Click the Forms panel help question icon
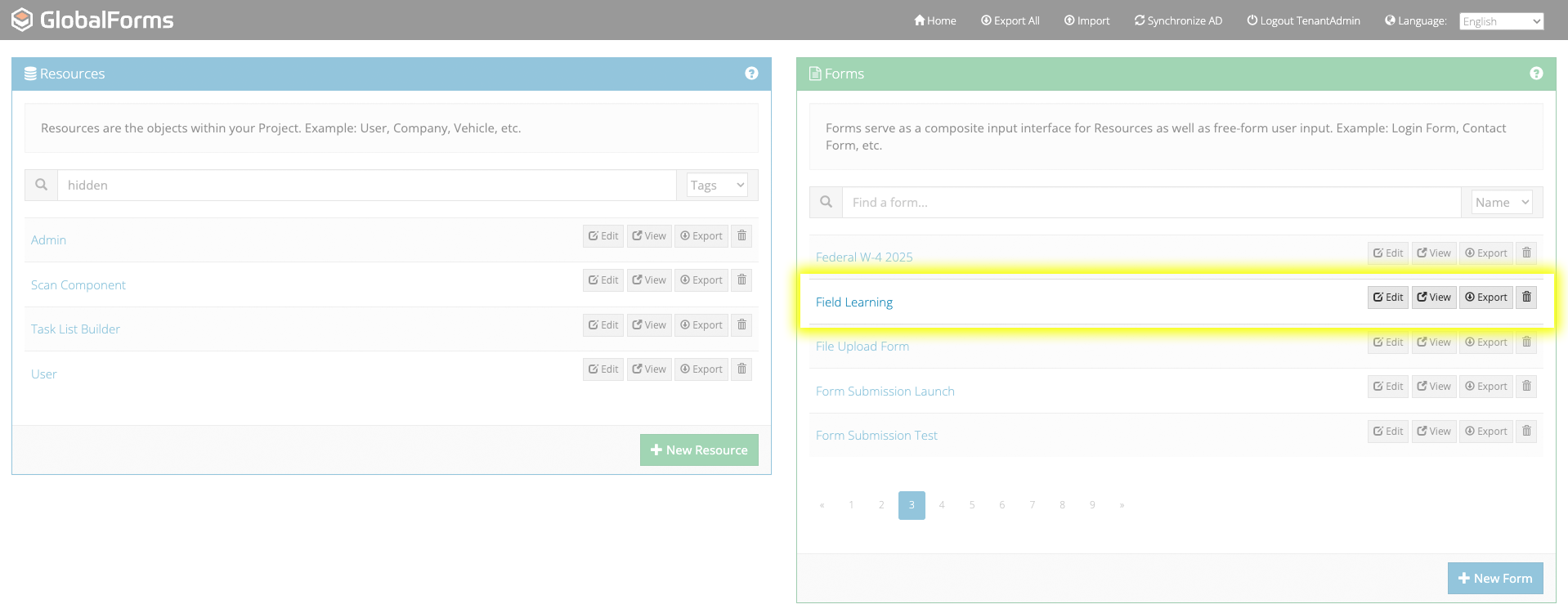This screenshot has height=613, width=1568. [x=1536, y=74]
